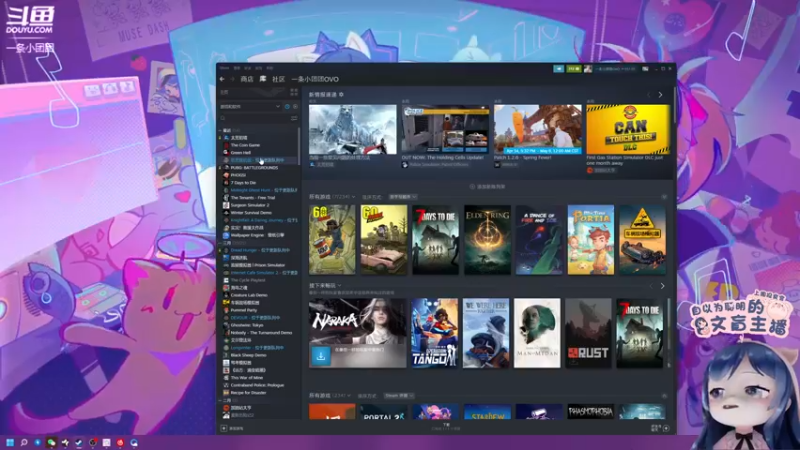The image size is (800, 450).
Task: Go back with the Steam back arrow
Action: (222, 79)
